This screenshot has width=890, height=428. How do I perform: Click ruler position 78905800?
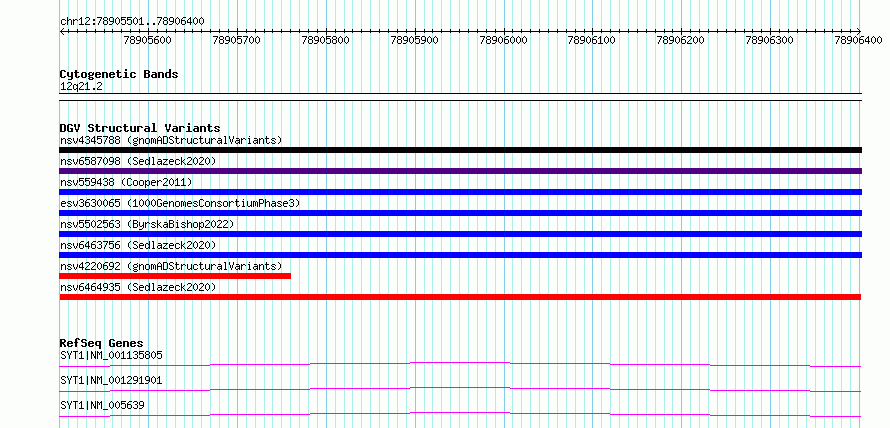[x=326, y=40]
